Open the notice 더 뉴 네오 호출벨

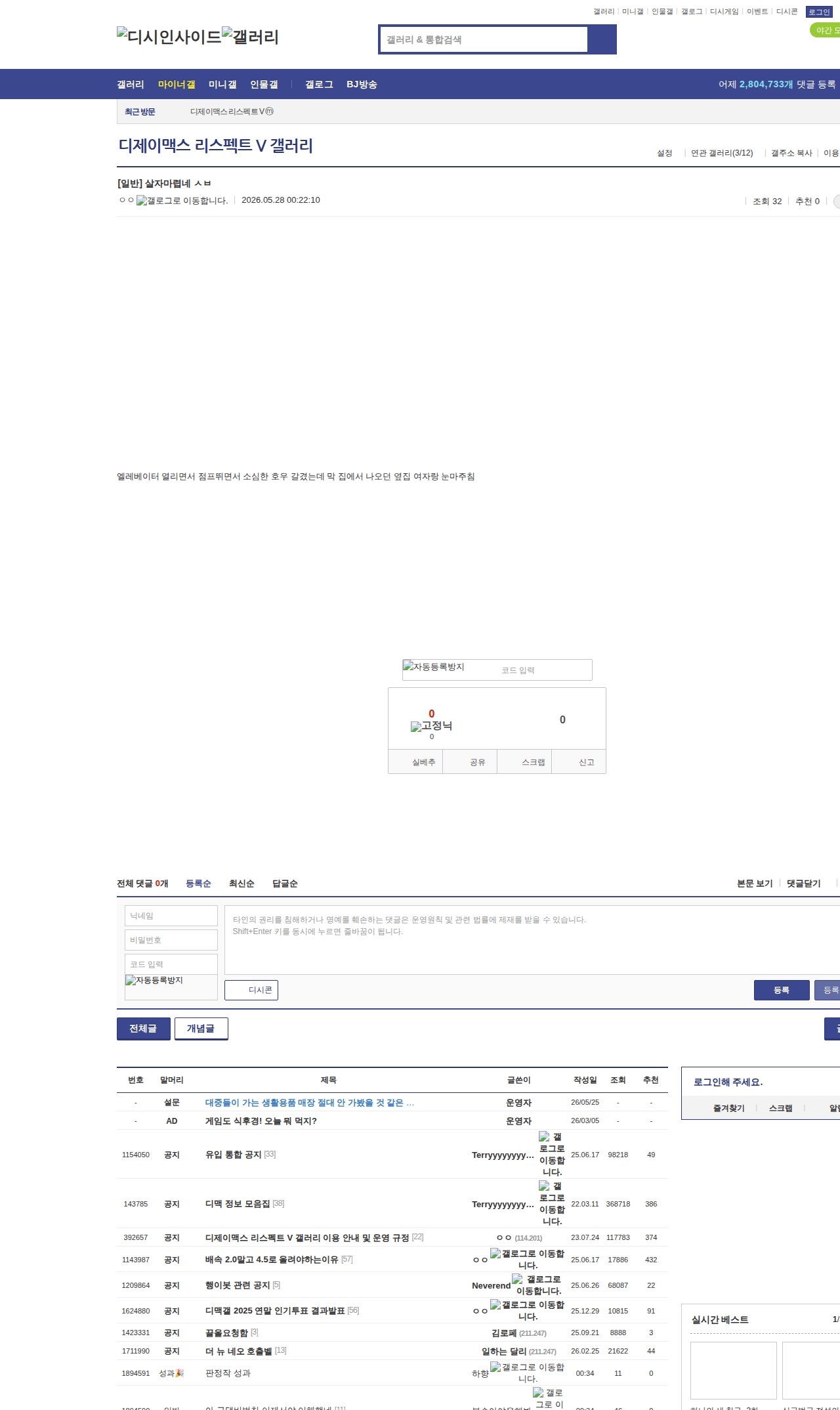click(239, 1351)
